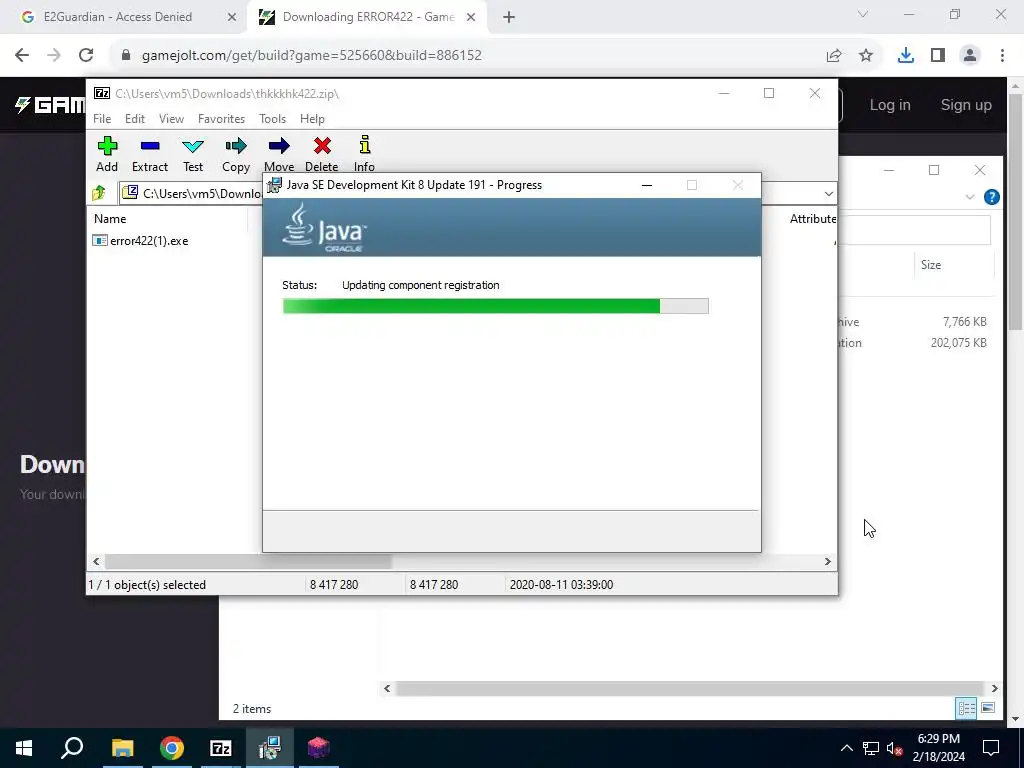Click the browser page vertical scrollbar
1024x768 pixels.
pyautogui.click(x=1015, y=212)
